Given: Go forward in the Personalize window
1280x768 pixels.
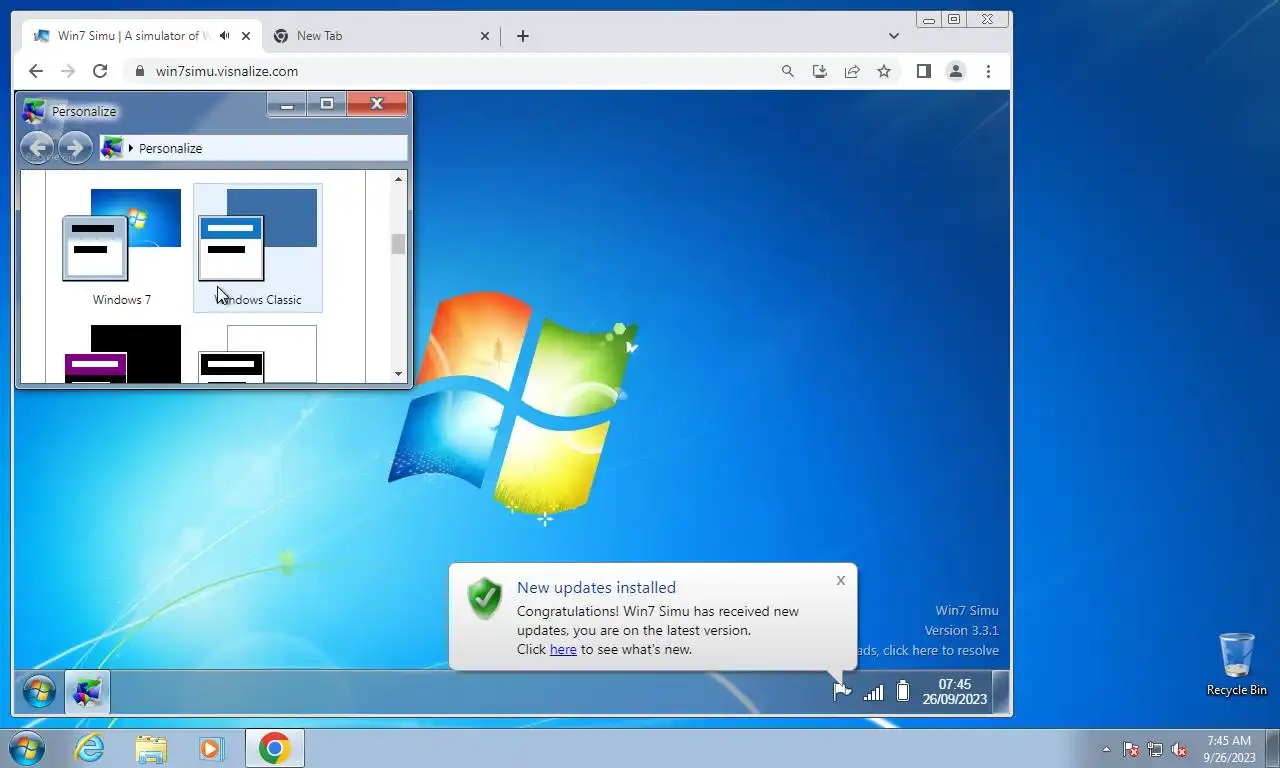Looking at the screenshot, I should pos(74,148).
